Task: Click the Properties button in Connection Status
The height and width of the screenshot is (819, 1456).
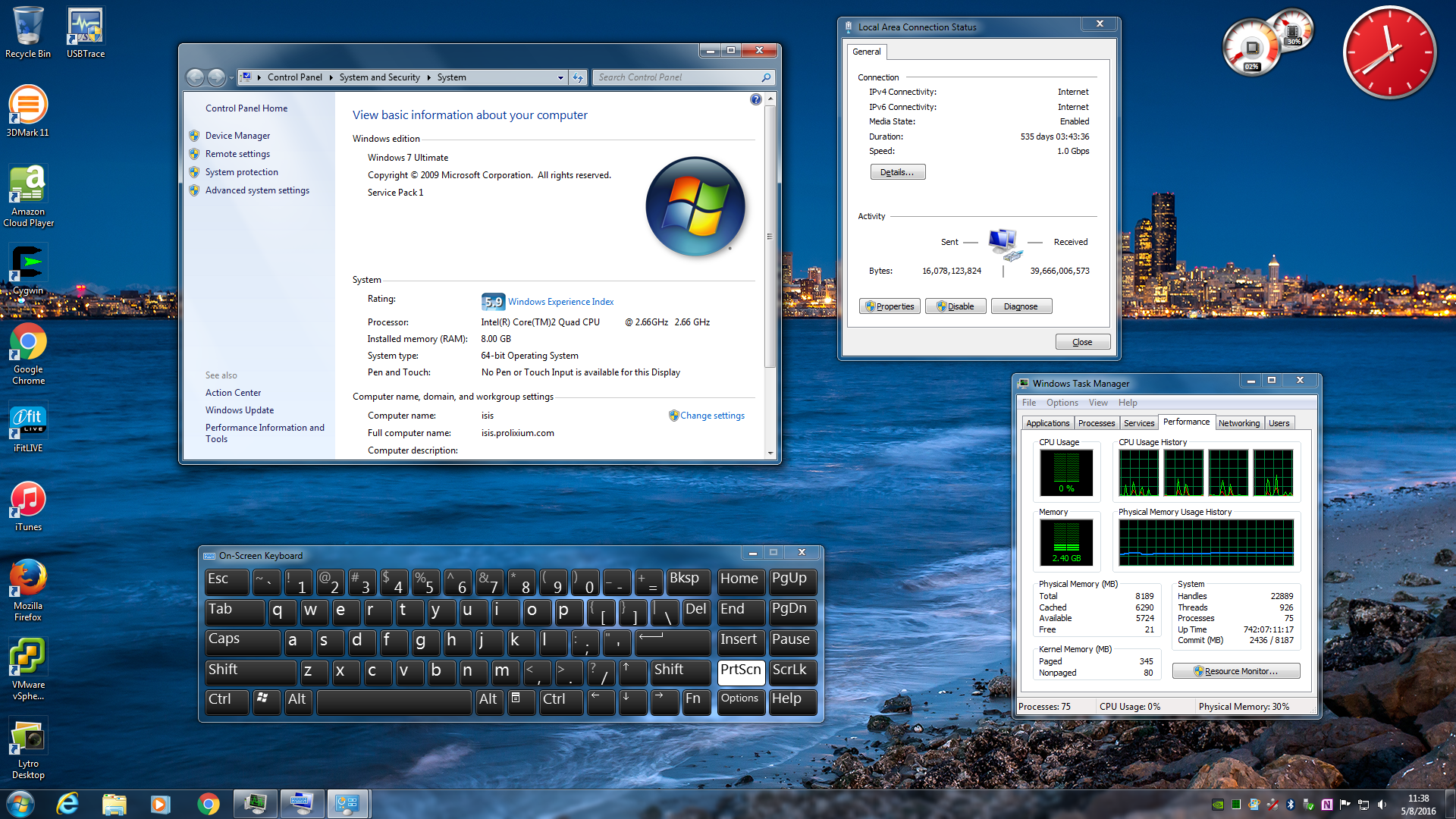Action: point(890,306)
